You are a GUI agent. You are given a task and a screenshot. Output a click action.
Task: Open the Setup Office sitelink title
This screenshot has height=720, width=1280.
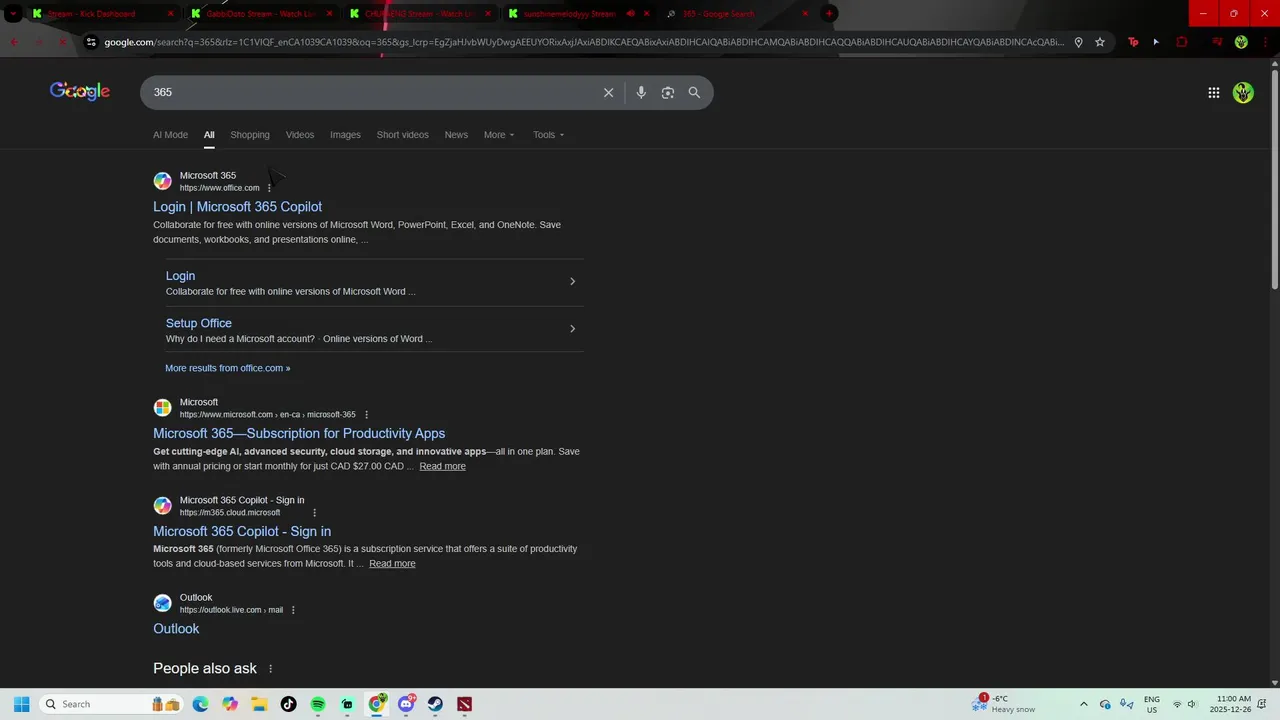click(x=199, y=323)
